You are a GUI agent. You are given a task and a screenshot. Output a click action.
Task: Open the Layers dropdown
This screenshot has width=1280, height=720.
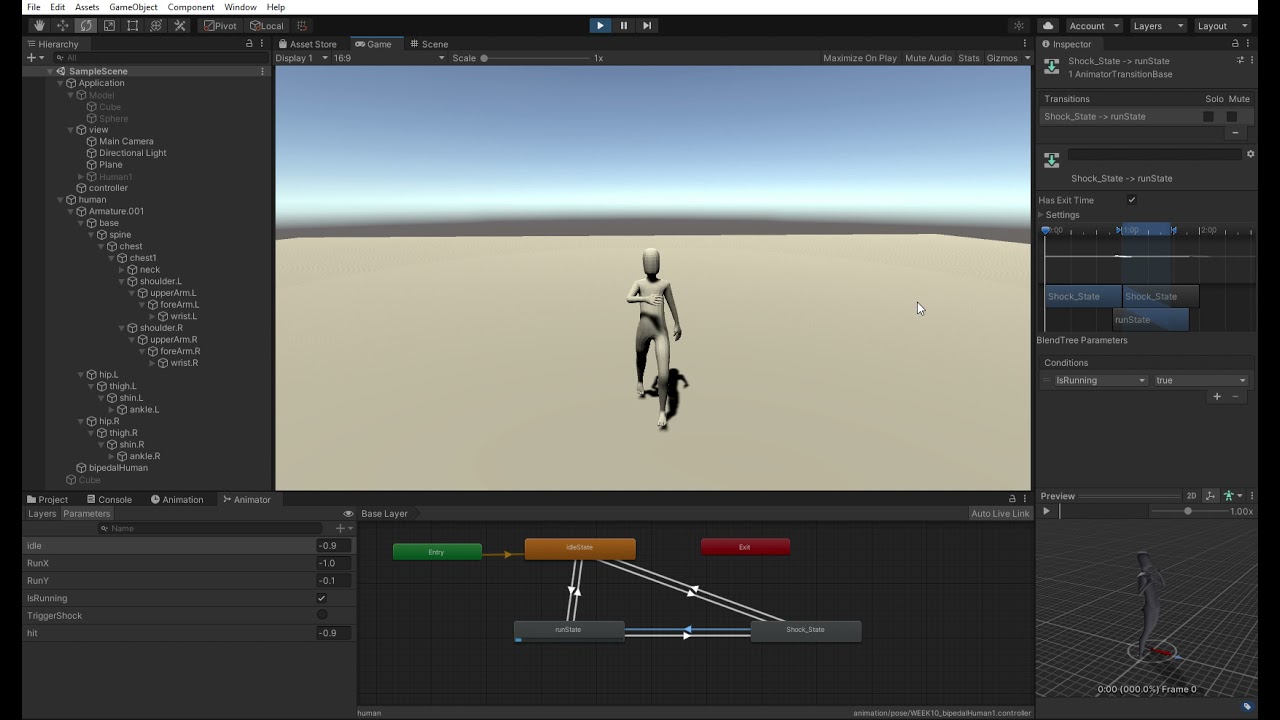1157,25
